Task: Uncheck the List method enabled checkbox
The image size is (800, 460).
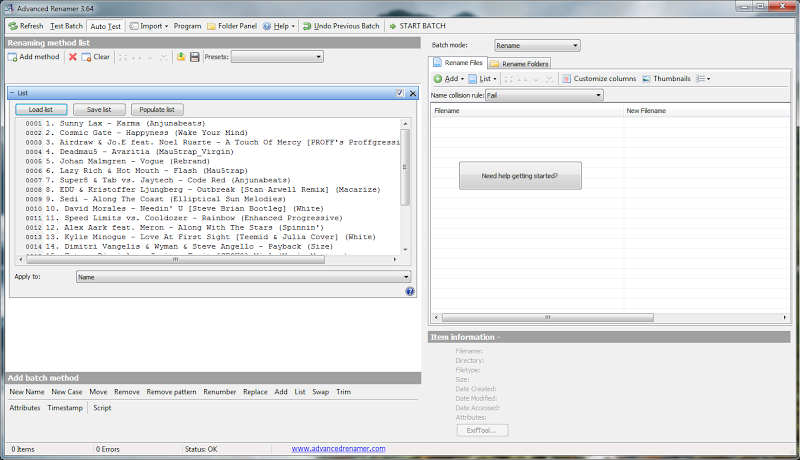Action: coord(400,93)
